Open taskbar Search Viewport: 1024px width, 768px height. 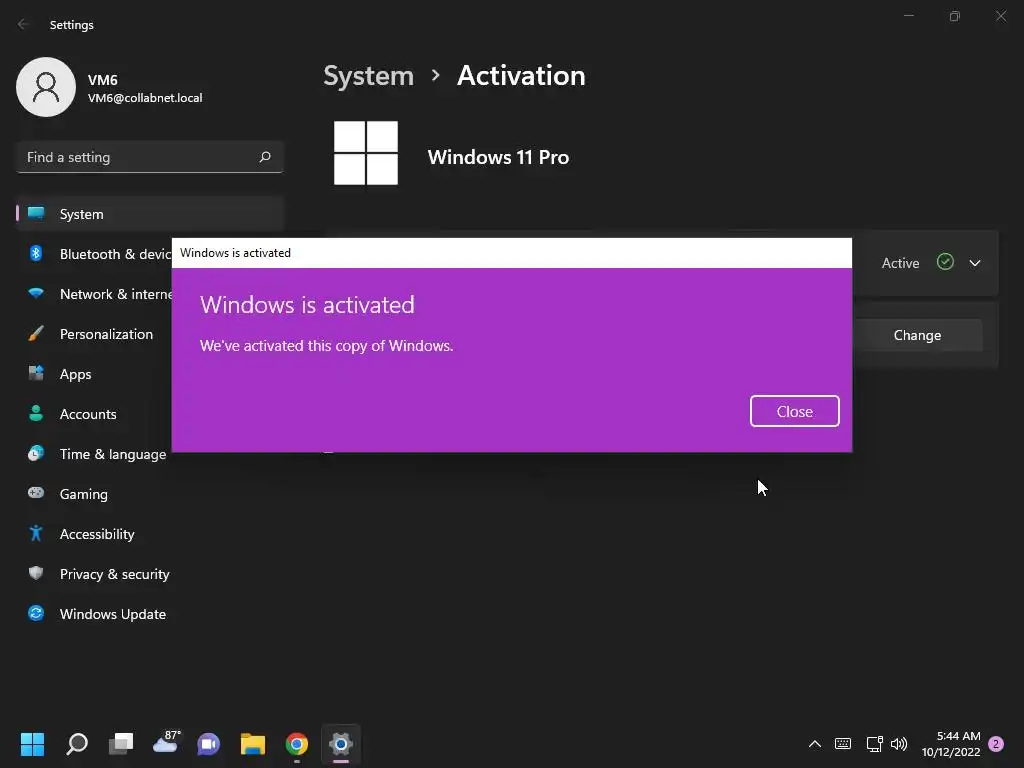pyautogui.click(x=77, y=744)
